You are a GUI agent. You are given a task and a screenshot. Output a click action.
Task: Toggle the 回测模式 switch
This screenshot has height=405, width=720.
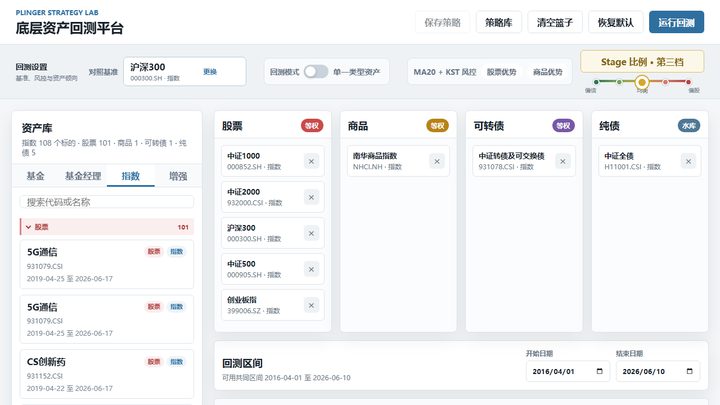coord(316,72)
